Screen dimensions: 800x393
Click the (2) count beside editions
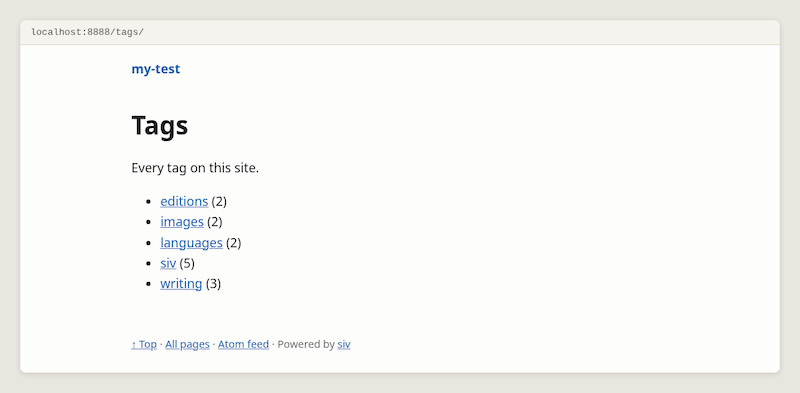click(x=219, y=202)
